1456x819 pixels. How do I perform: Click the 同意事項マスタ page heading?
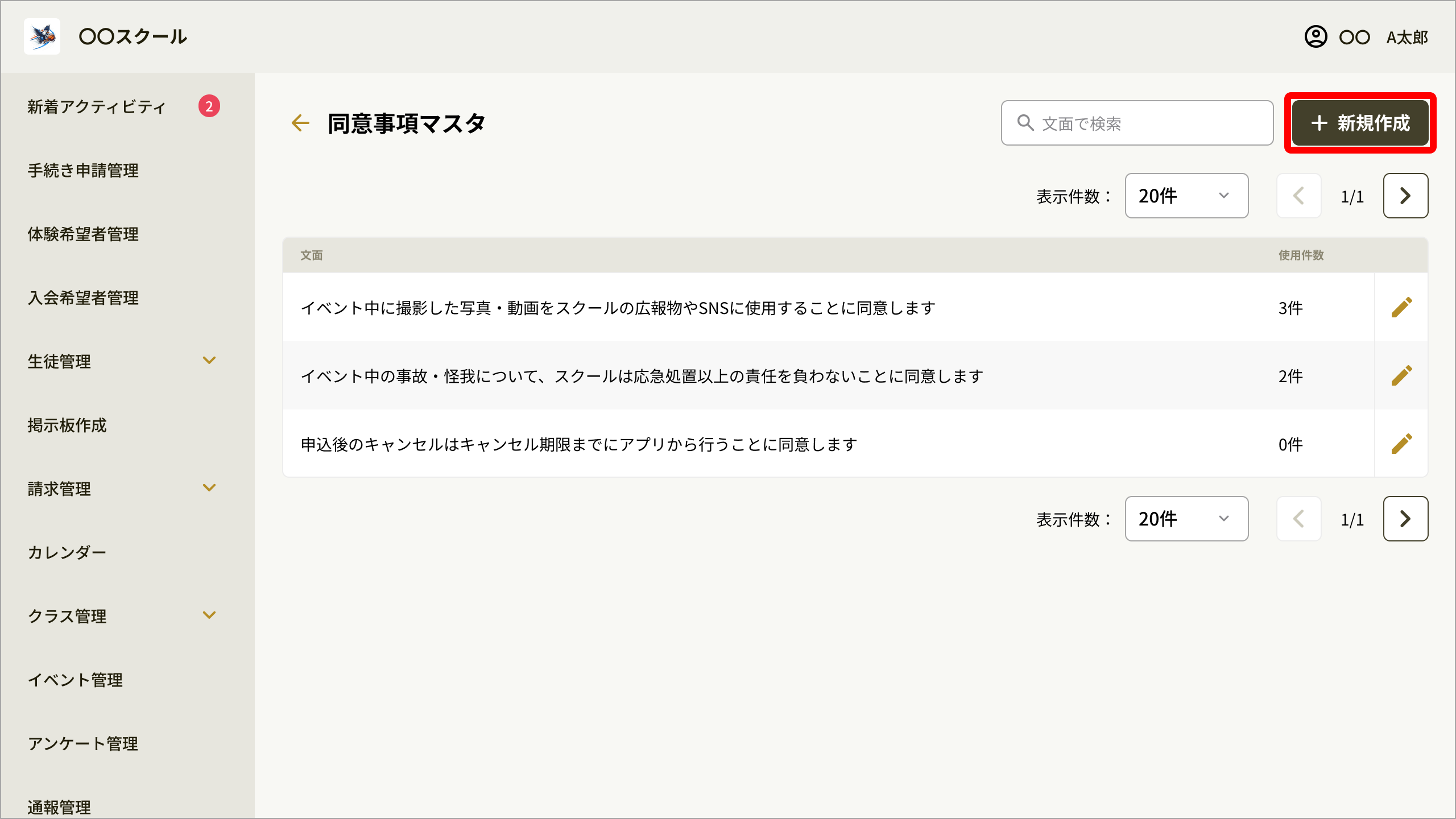point(407,123)
